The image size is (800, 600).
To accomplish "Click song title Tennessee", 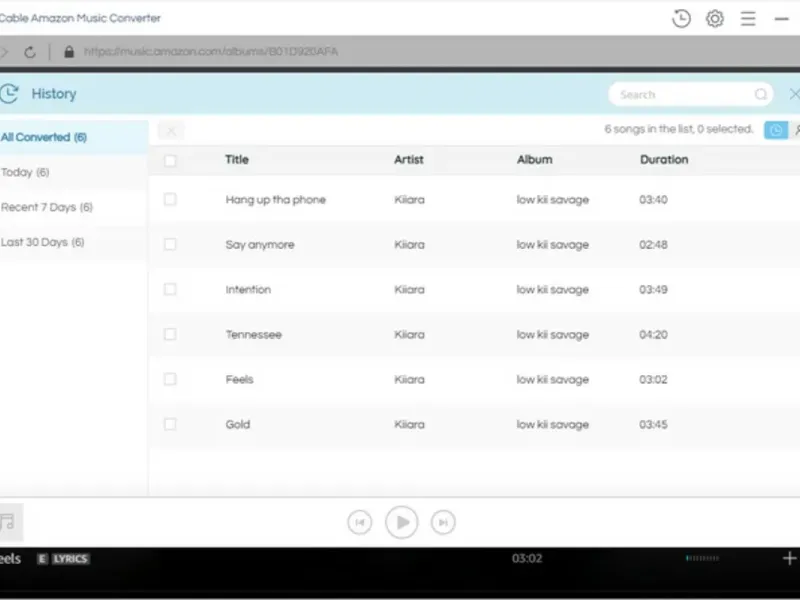I will (254, 335).
